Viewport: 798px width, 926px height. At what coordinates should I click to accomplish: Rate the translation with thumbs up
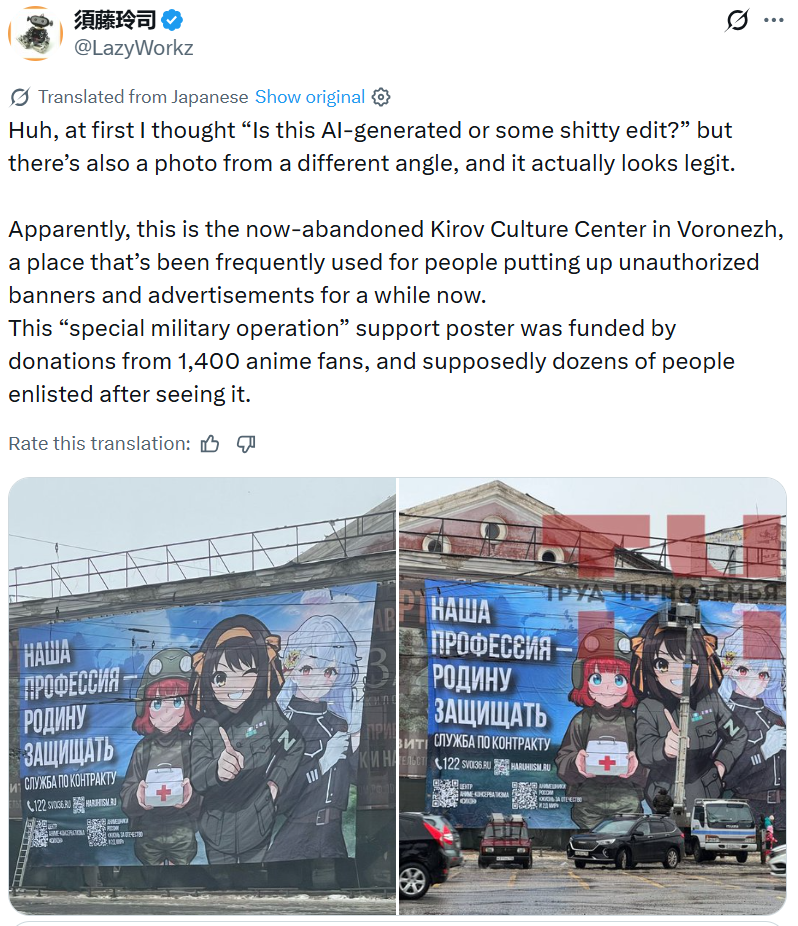coord(210,444)
